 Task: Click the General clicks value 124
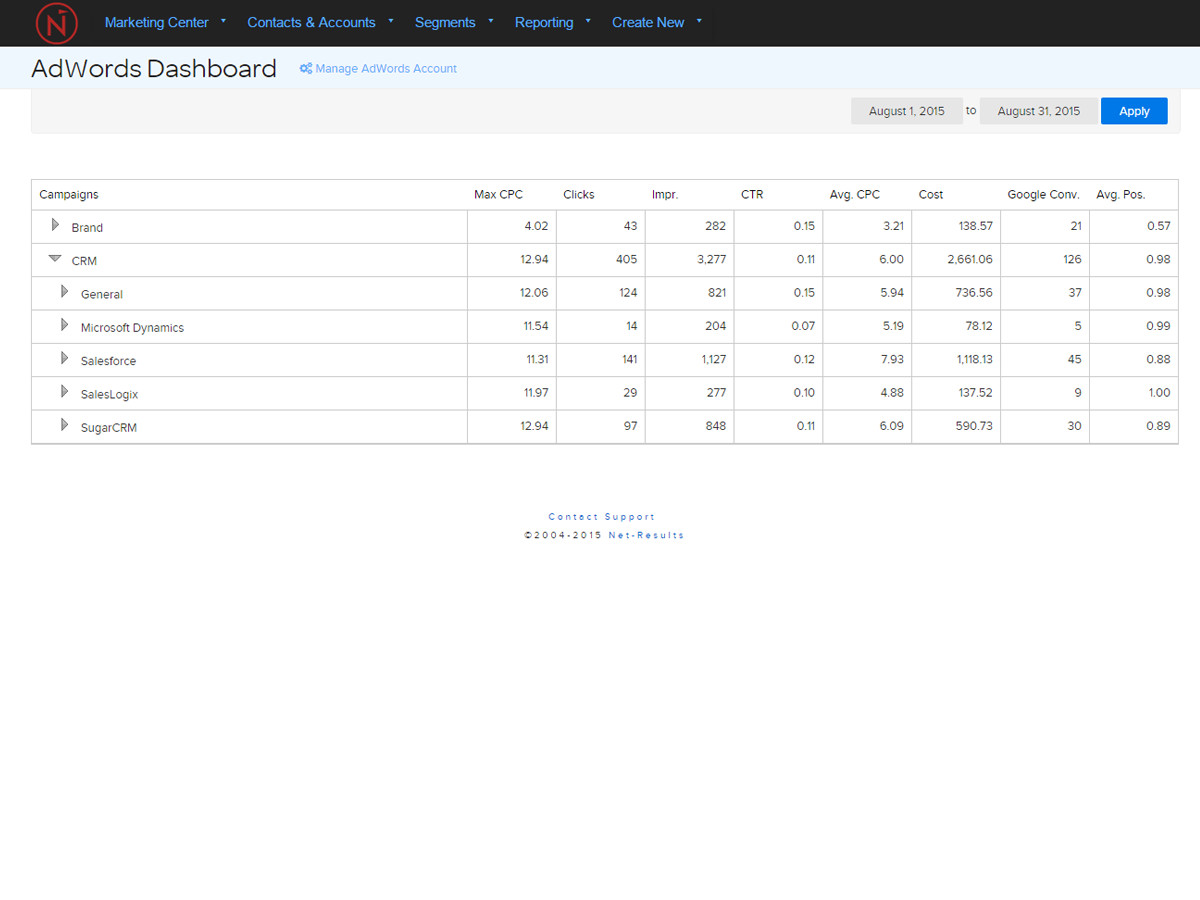[627, 293]
